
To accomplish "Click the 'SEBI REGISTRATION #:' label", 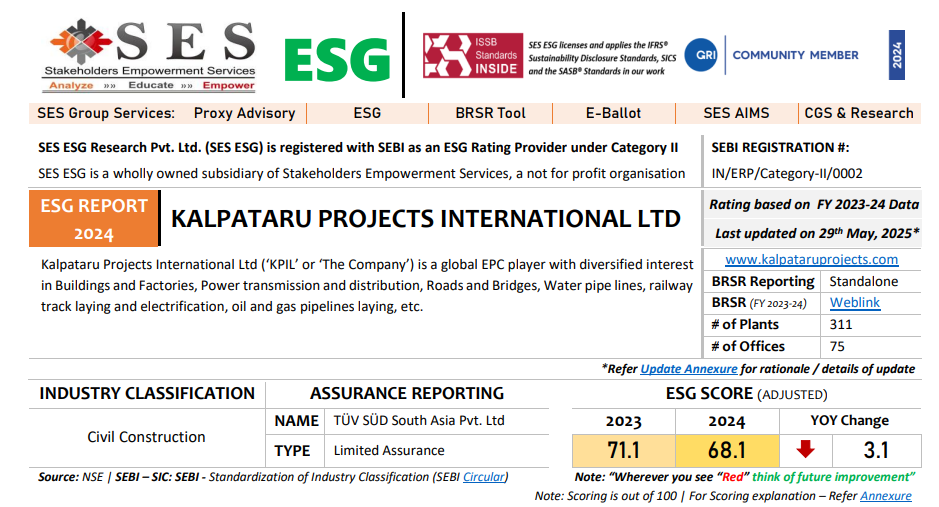I will (780, 147).
